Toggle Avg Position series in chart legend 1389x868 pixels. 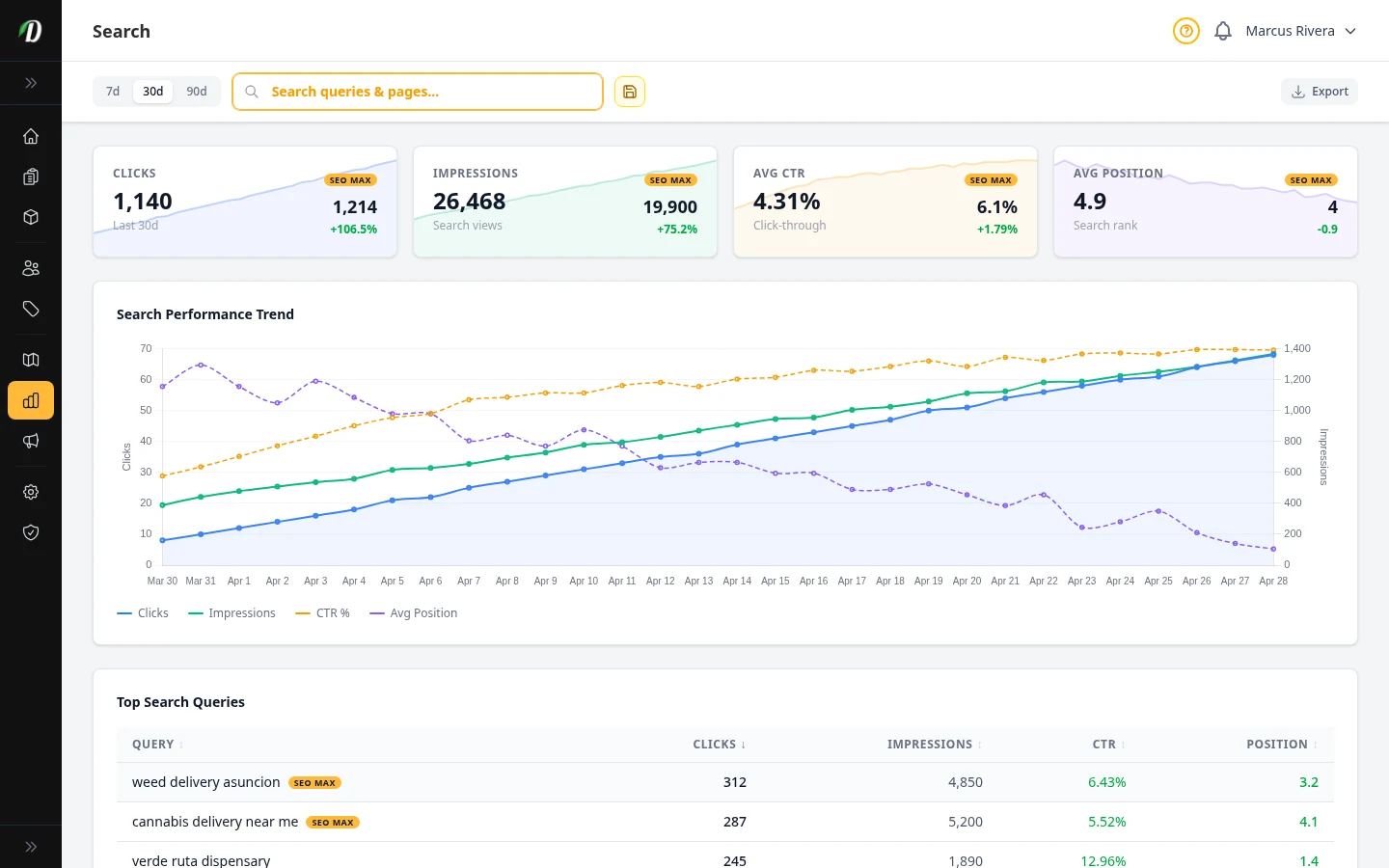413,613
